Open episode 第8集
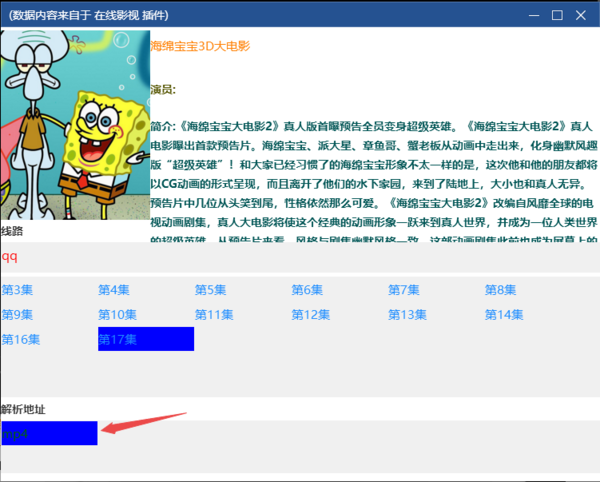The width and height of the screenshot is (600, 482). coord(500,290)
